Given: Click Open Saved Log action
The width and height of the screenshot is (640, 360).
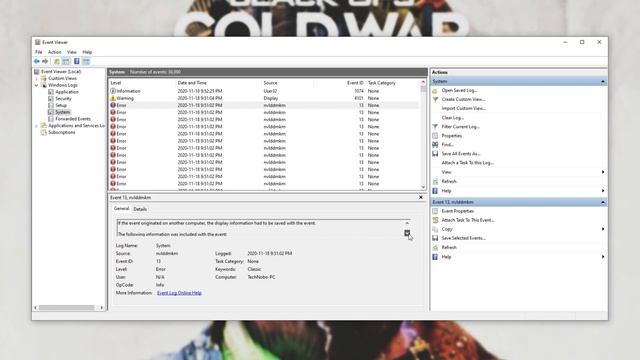Looking at the screenshot, I should [459, 90].
